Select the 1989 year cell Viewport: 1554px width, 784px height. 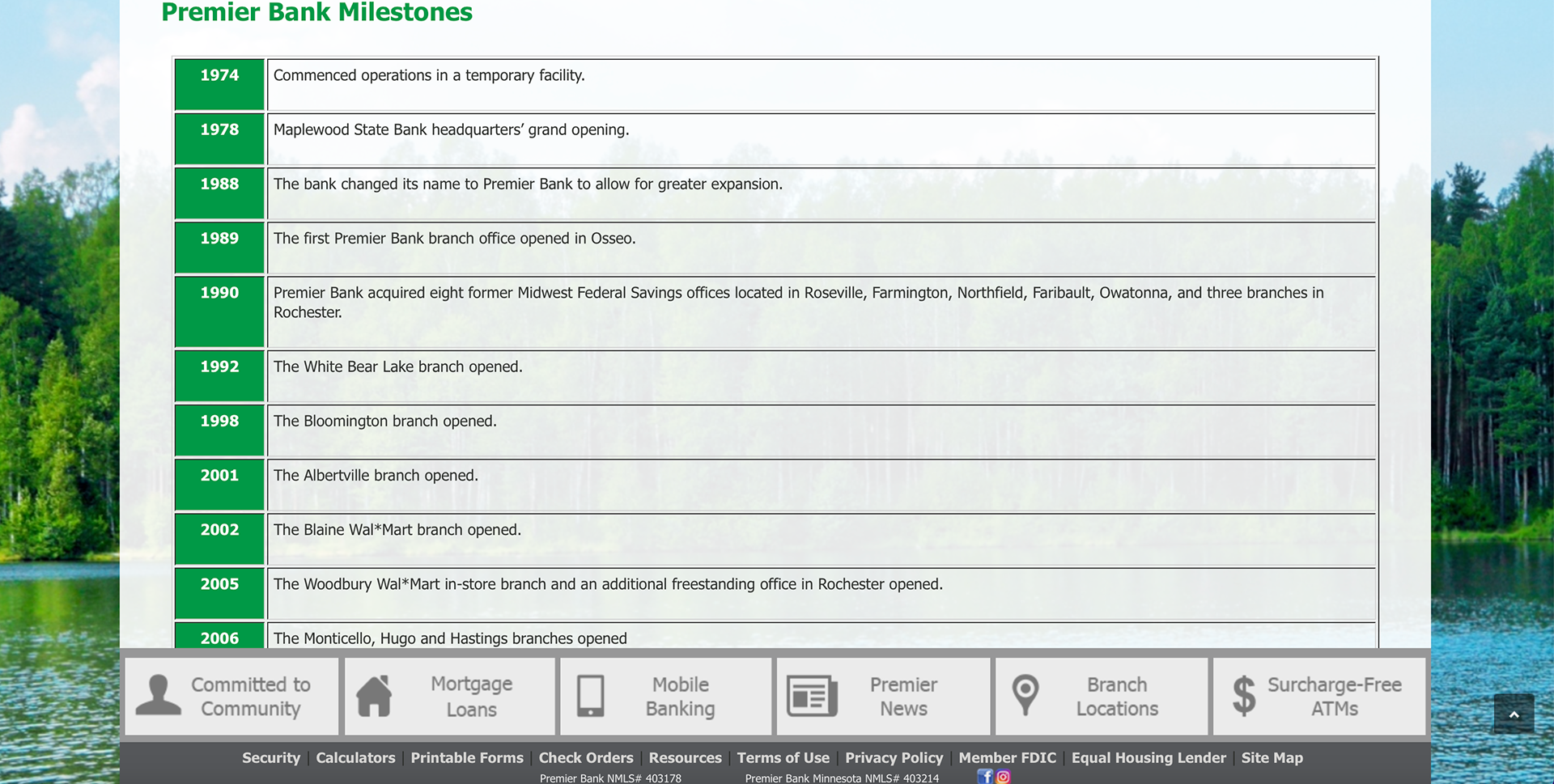(219, 247)
